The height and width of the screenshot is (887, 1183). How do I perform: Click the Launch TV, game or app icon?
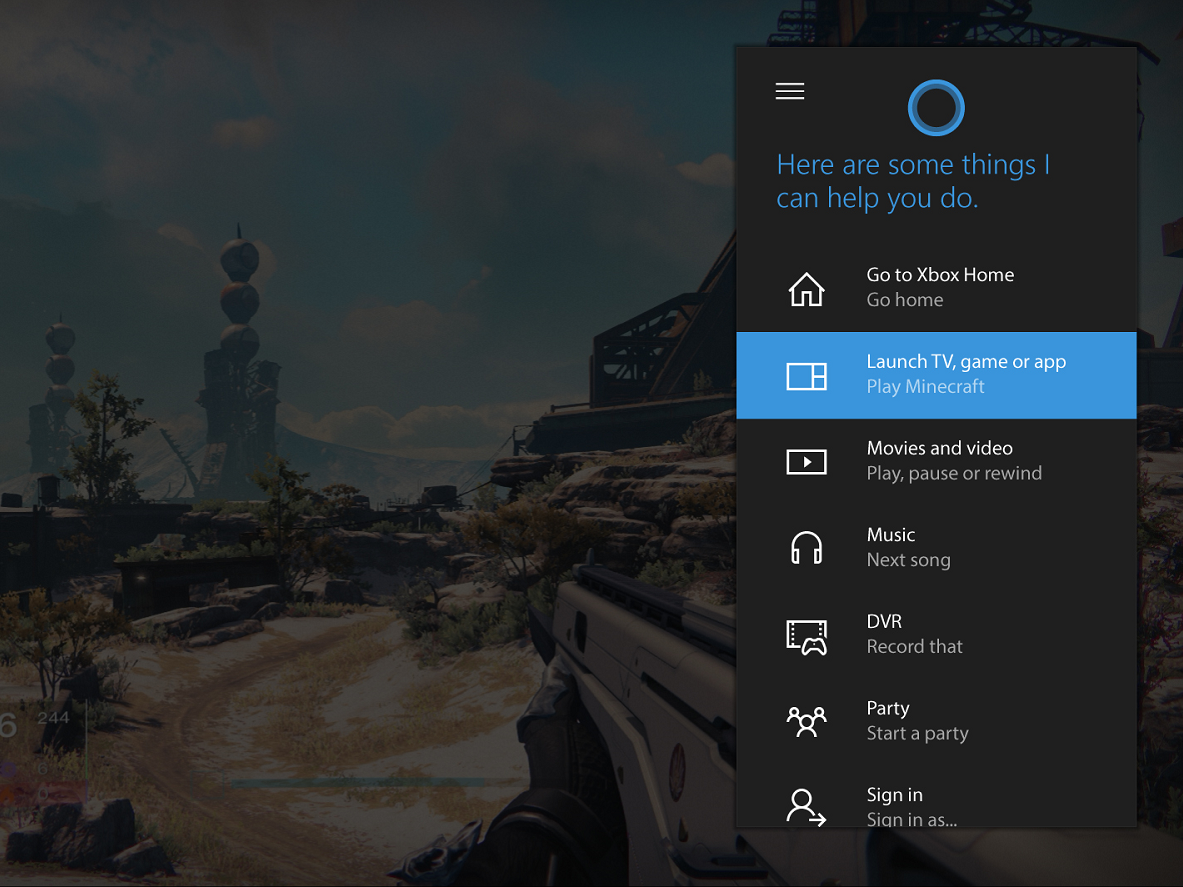806,375
